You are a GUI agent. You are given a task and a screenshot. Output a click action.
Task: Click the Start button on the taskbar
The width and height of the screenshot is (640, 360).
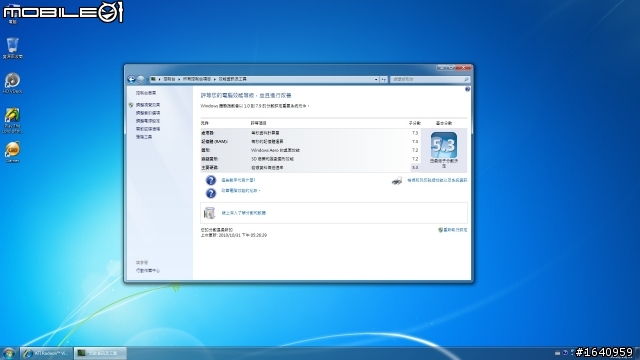click(x=9, y=353)
